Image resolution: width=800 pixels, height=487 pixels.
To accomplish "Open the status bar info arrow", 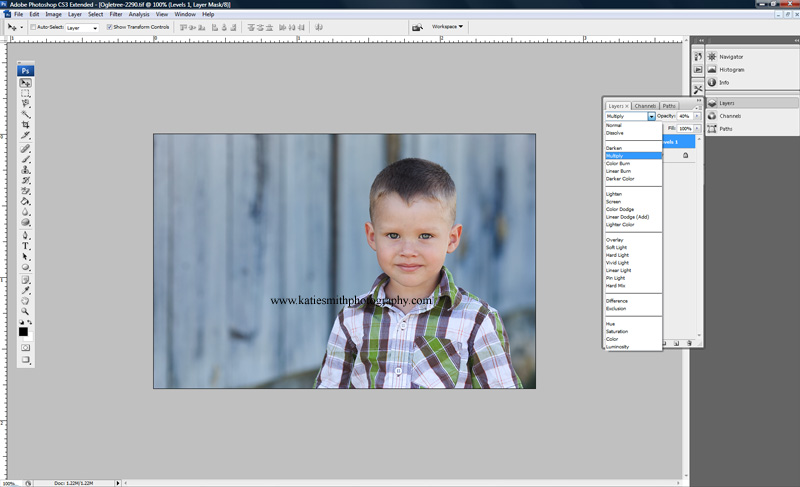I will (x=118, y=483).
